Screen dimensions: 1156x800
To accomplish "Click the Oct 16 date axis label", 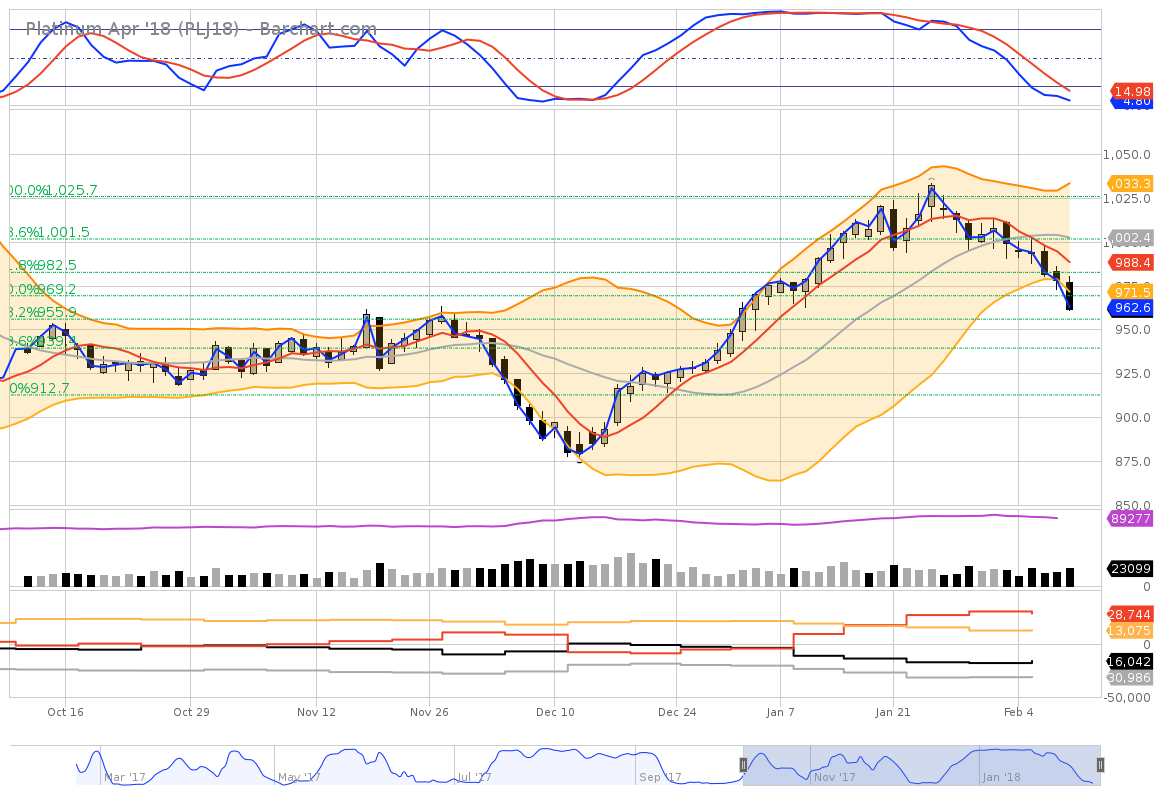I will [66, 712].
